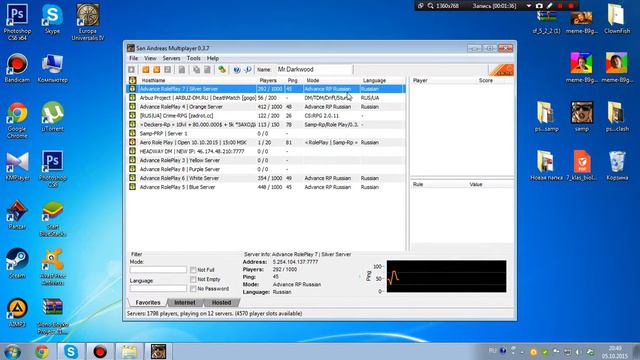Open Chrome from the taskbar
Image resolution: width=640 pixels, height=360 pixels.
coord(42,351)
